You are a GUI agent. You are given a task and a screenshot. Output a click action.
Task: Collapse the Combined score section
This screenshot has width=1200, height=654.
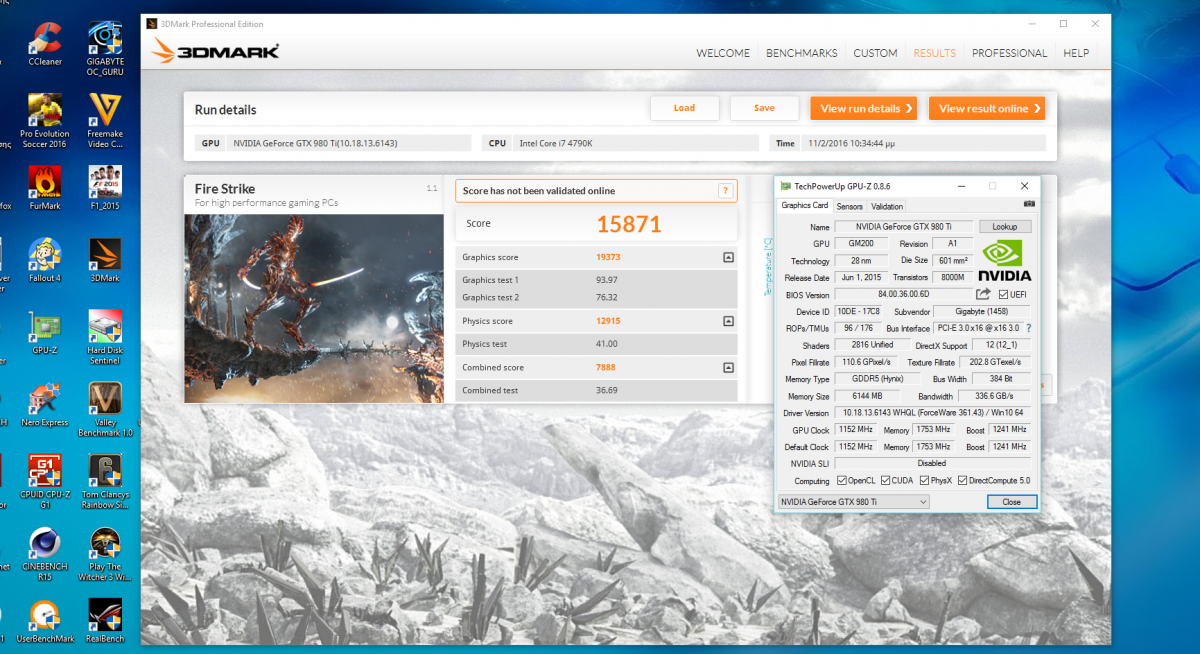coord(728,367)
